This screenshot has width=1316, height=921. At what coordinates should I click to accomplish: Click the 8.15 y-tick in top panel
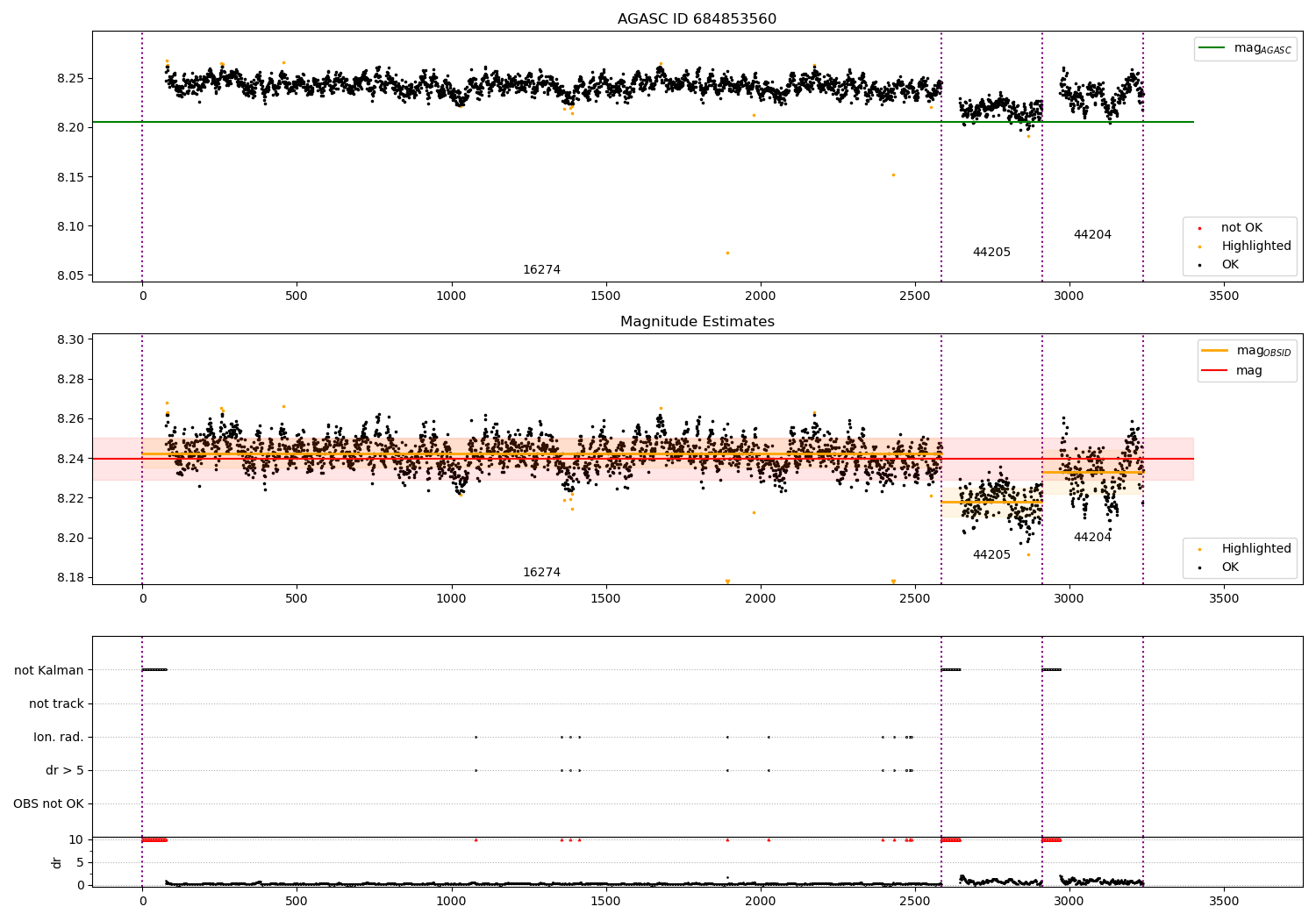click(x=71, y=177)
